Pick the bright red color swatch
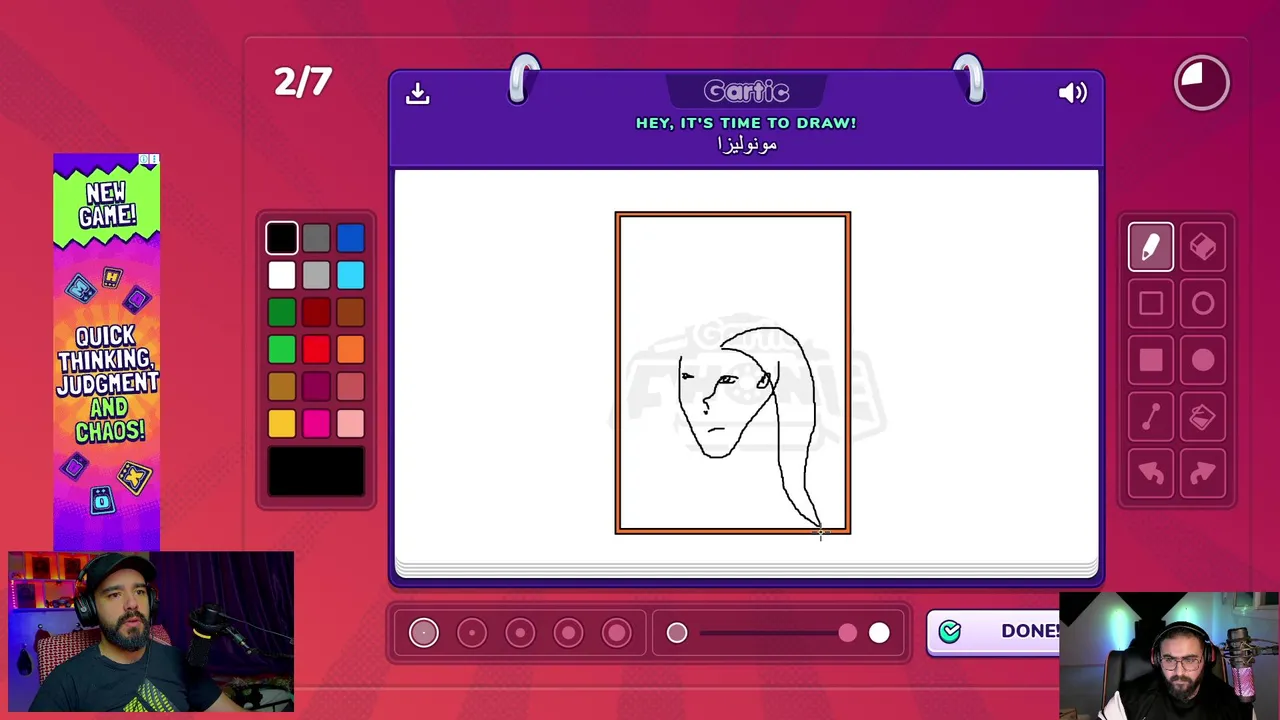 [x=316, y=349]
